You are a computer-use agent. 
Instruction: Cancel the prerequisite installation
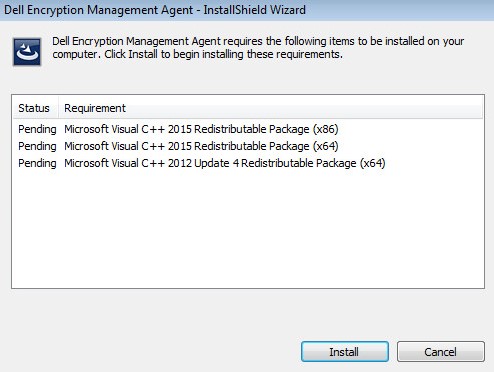(440, 352)
